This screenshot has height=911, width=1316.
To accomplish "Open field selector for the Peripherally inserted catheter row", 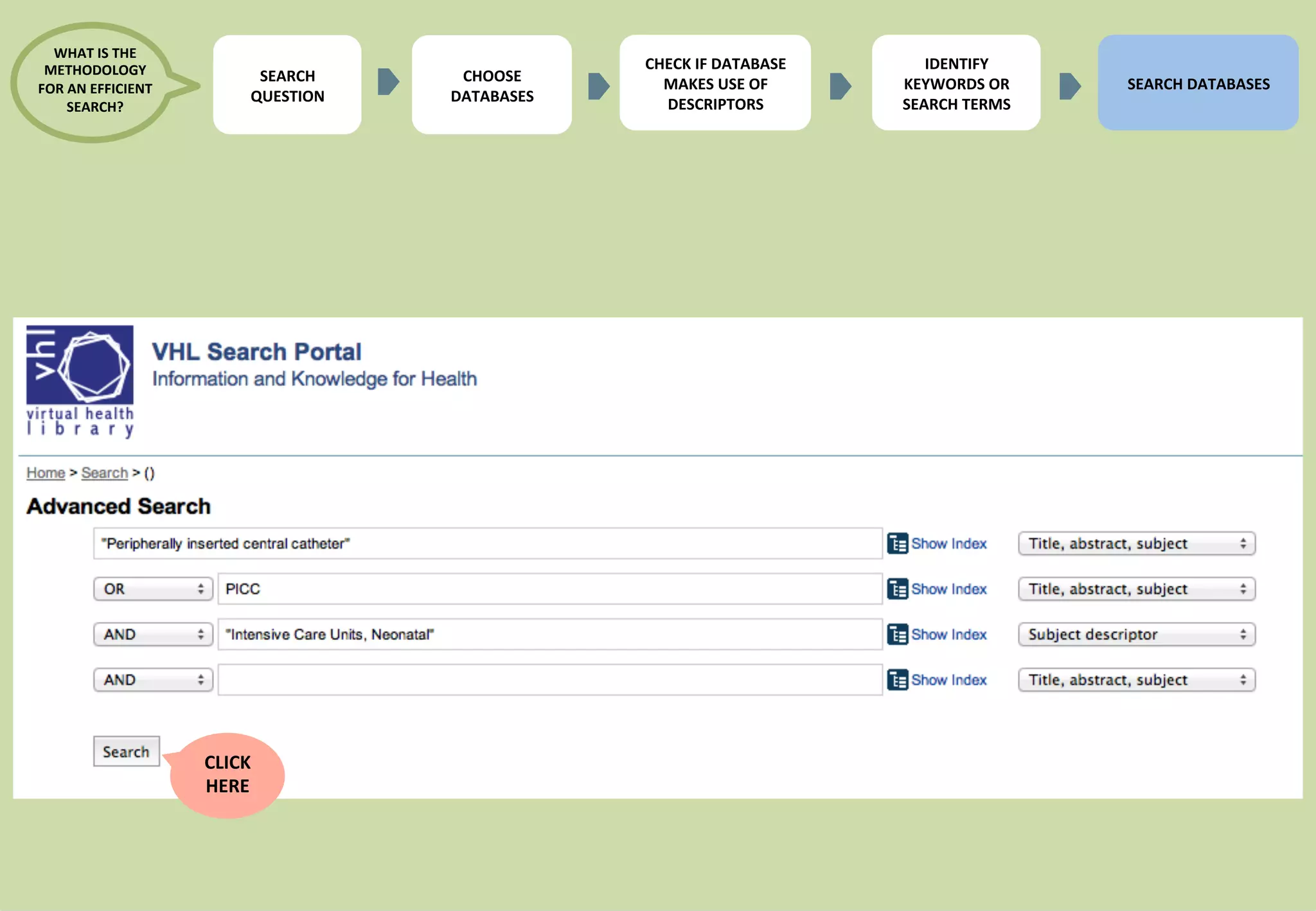I will point(1137,544).
